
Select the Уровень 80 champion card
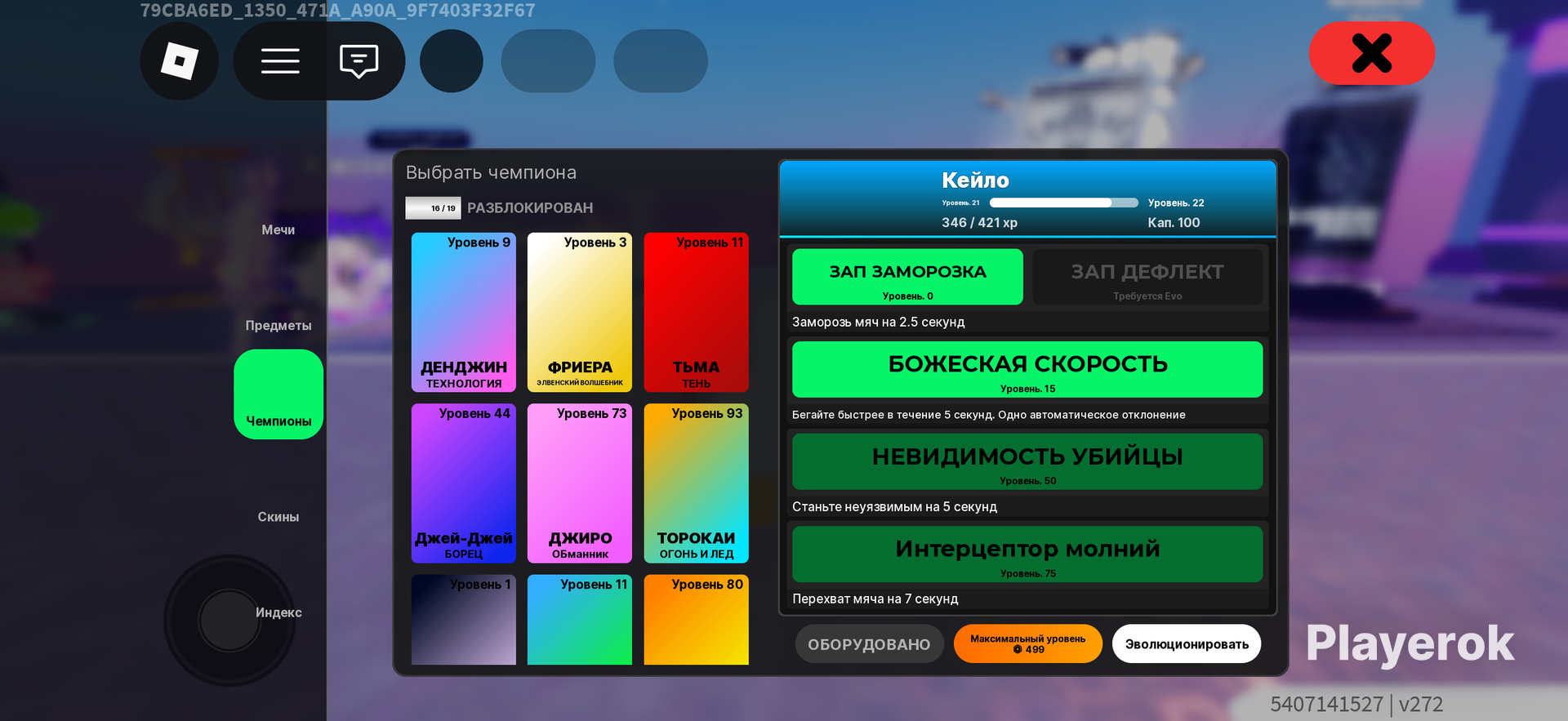pyautogui.click(x=697, y=620)
